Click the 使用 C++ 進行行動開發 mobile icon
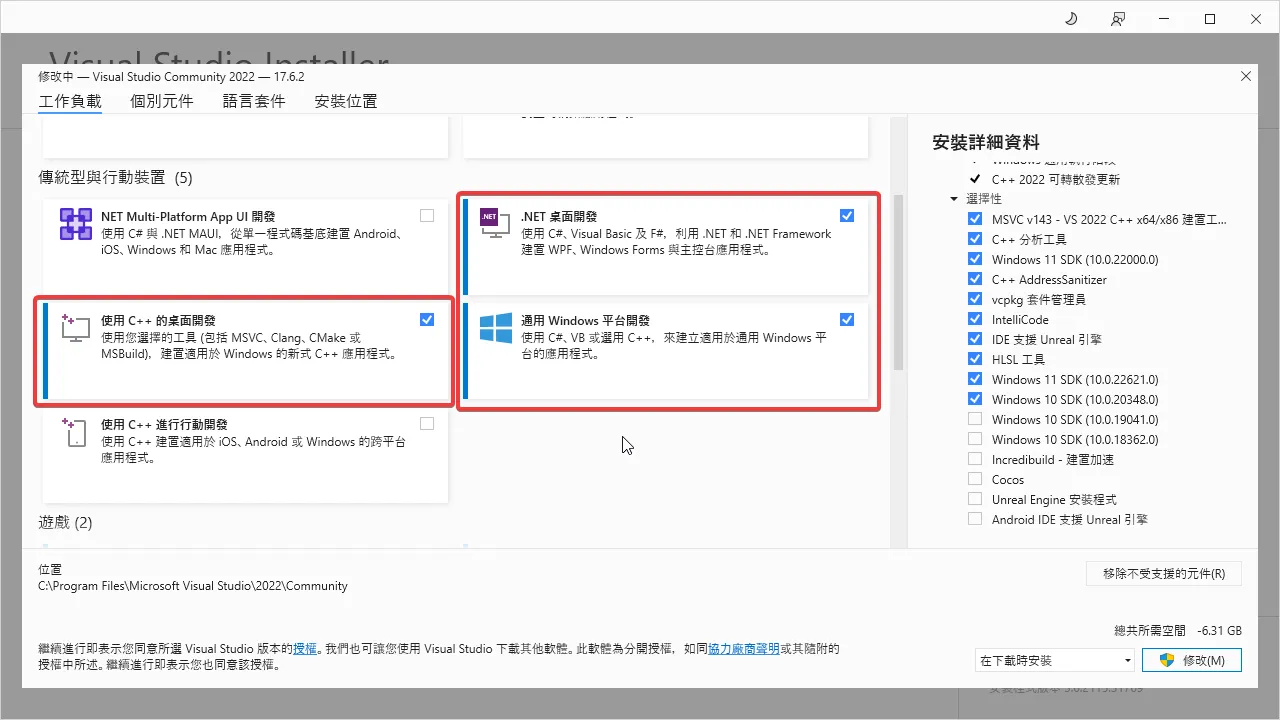The width and height of the screenshot is (1280, 720). [x=75, y=432]
